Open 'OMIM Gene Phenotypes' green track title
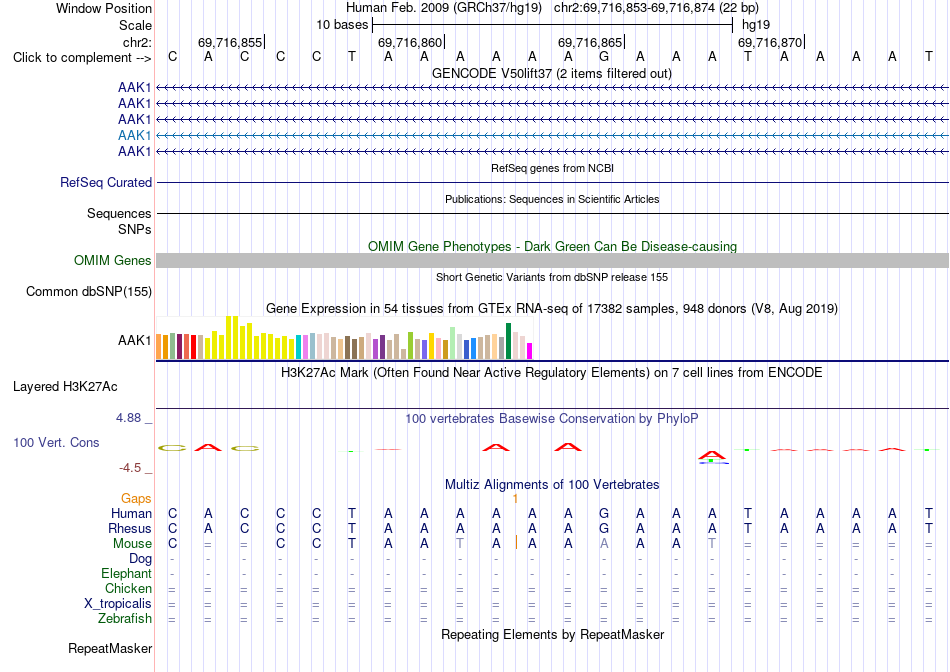This screenshot has height=672, width=950. (552, 247)
